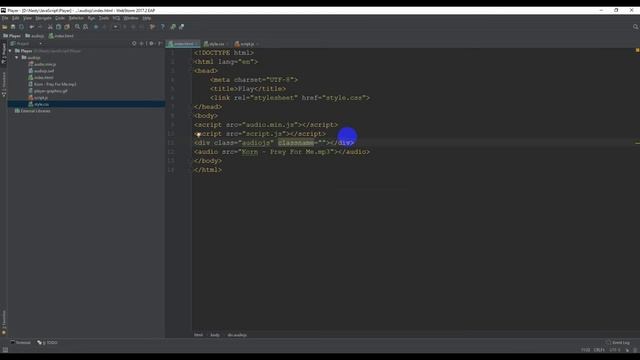Toggle the Favorites side tool window button
Viewport: 640px width, 360px height.
[x=4, y=322]
